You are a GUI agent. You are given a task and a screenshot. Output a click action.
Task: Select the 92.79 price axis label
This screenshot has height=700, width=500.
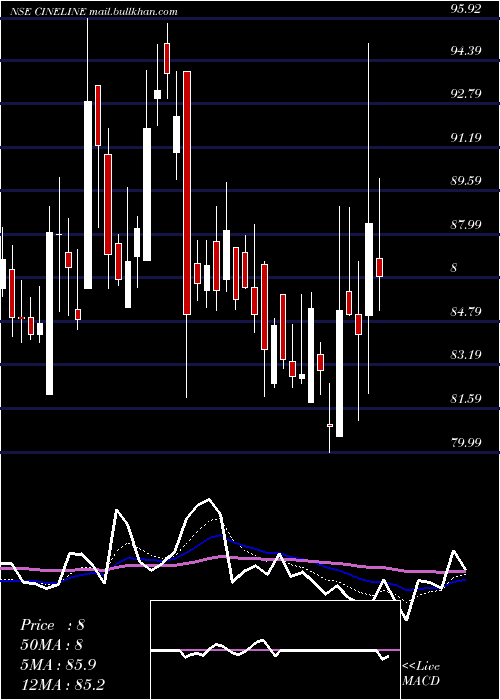pos(466,94)
